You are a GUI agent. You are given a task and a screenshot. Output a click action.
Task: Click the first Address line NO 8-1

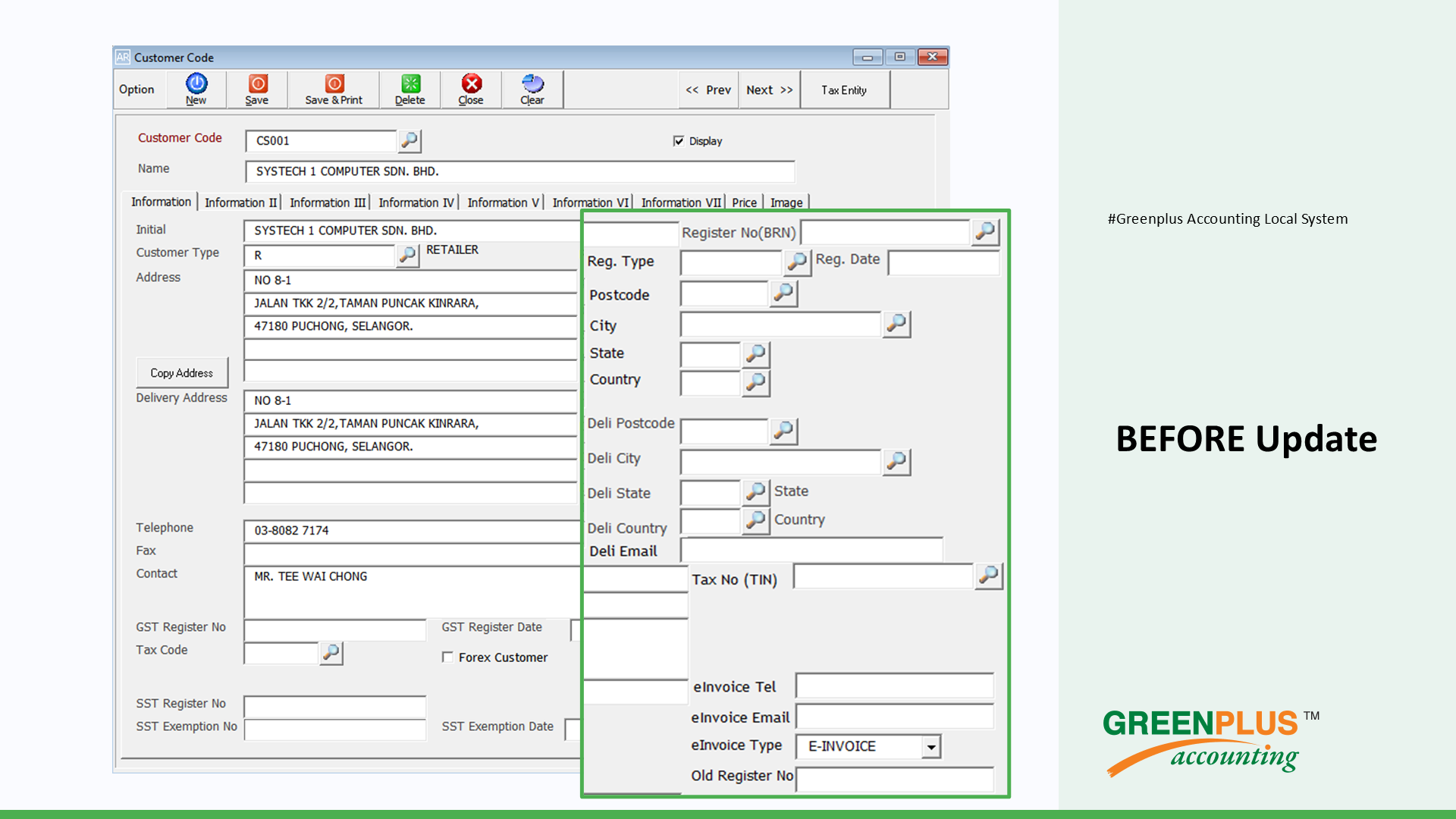[x=410, y=281]
